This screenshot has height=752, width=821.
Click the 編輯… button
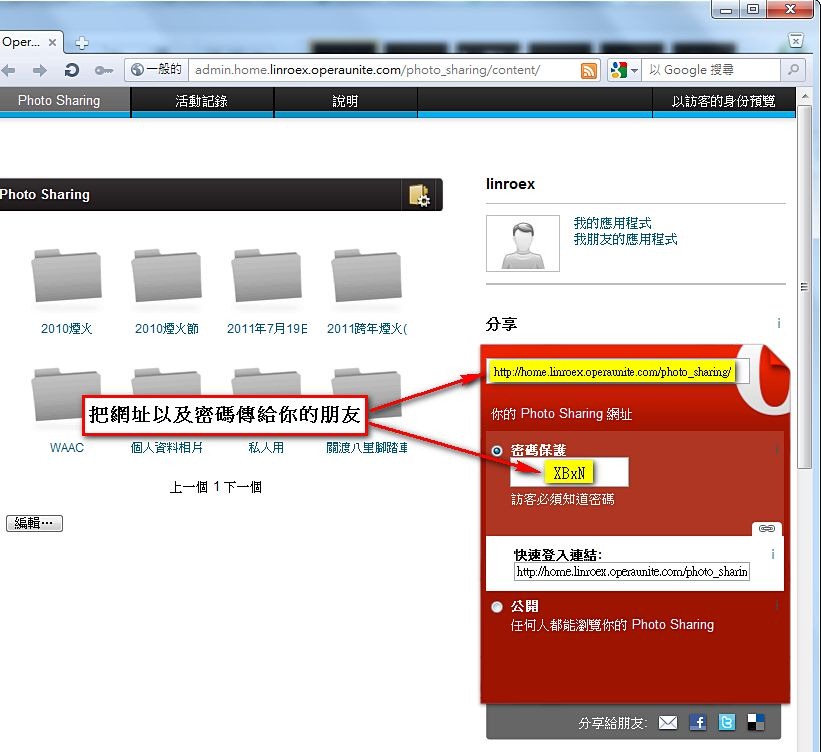coord(34,523)
